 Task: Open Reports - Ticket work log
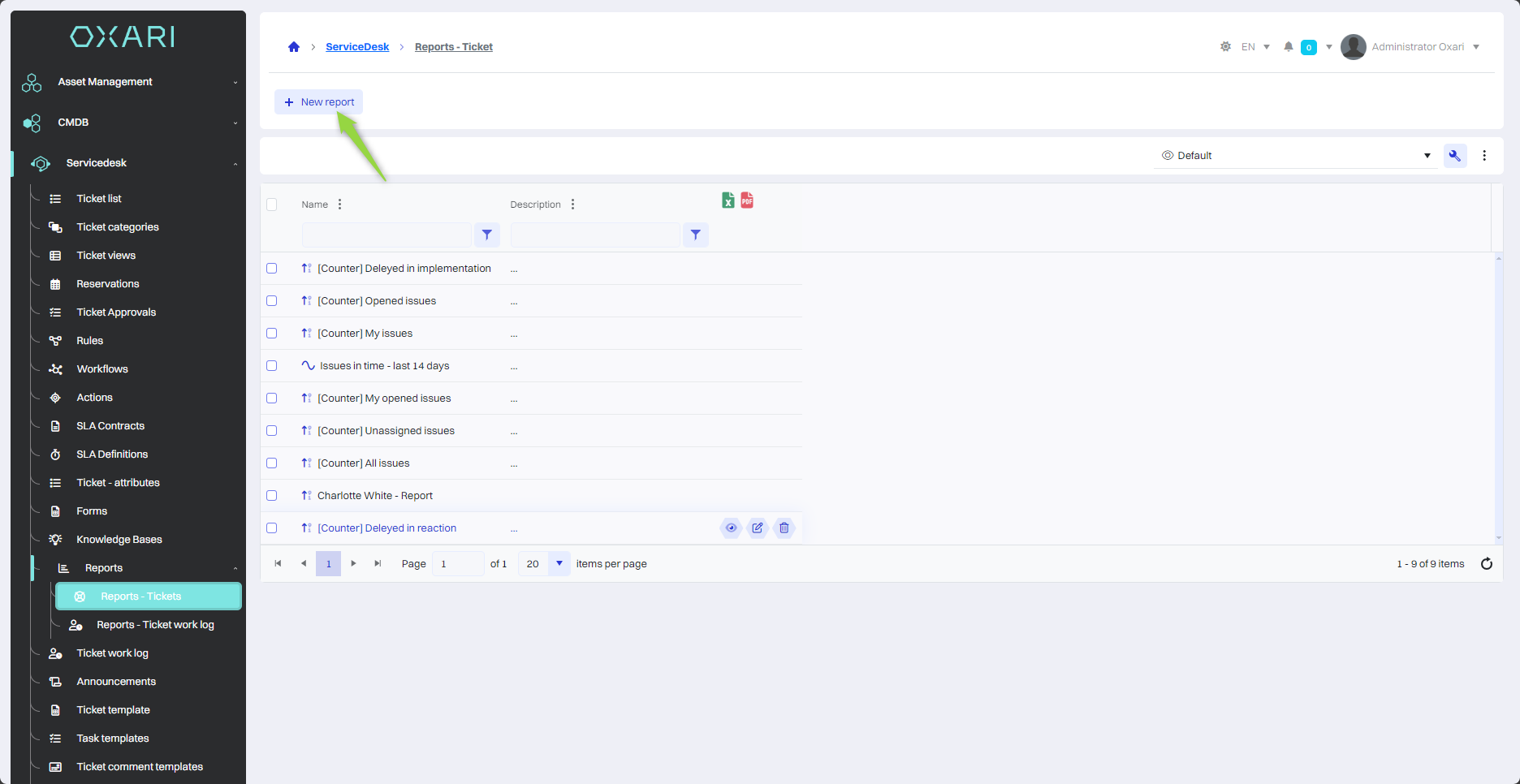[155, 625]
